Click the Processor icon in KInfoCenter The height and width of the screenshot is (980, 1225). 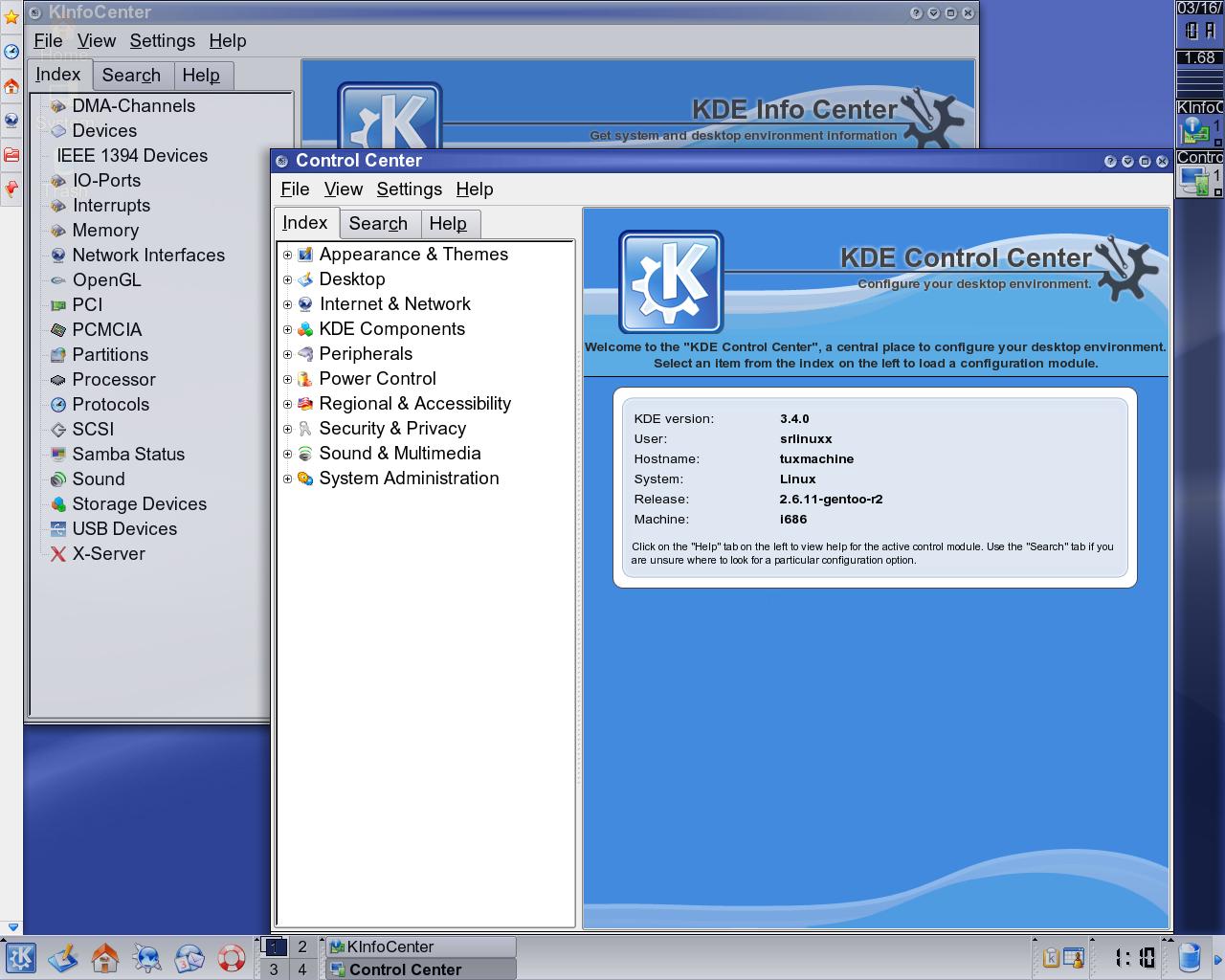click(58, 380)
